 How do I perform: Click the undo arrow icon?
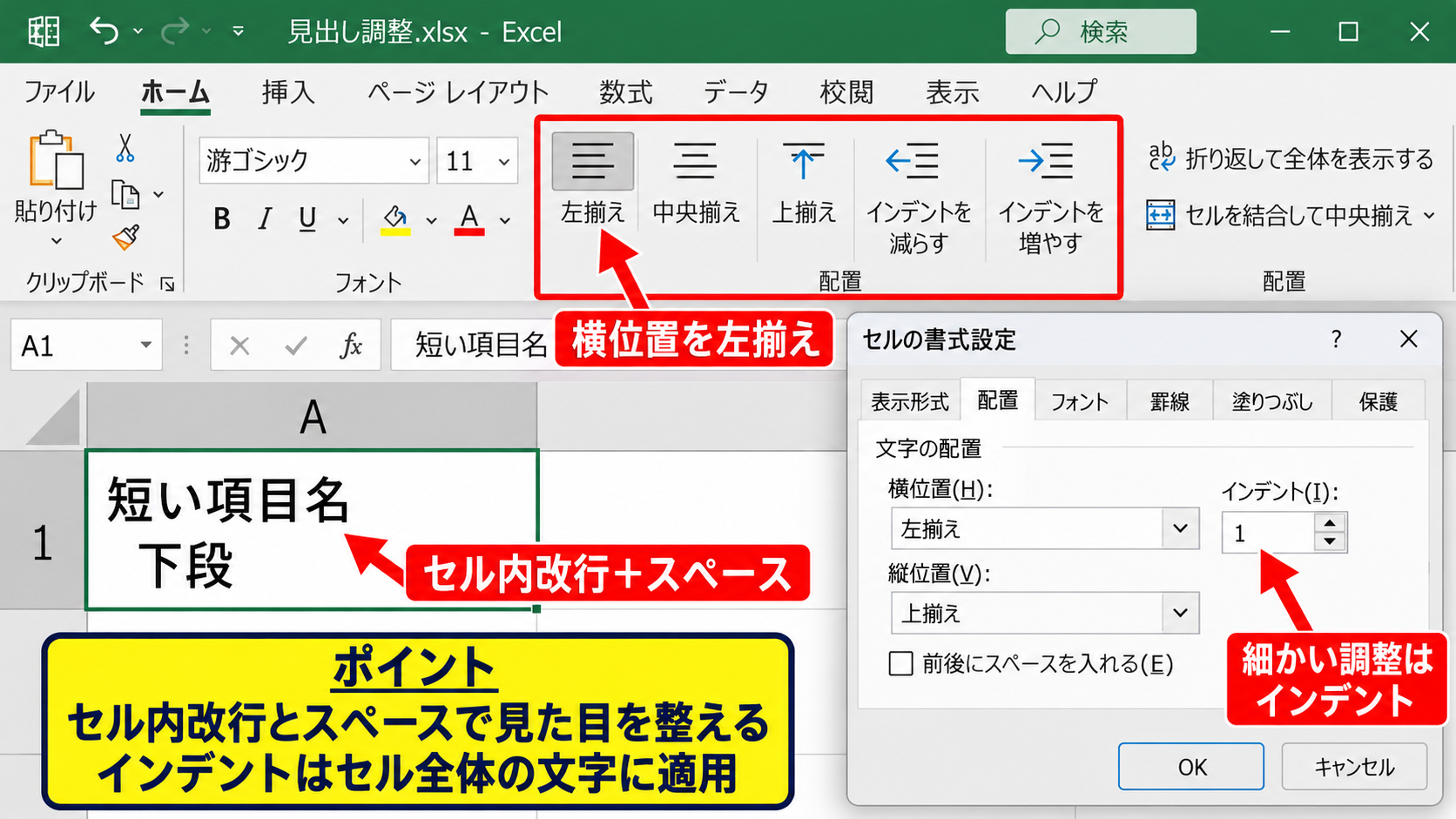[104, 31]
